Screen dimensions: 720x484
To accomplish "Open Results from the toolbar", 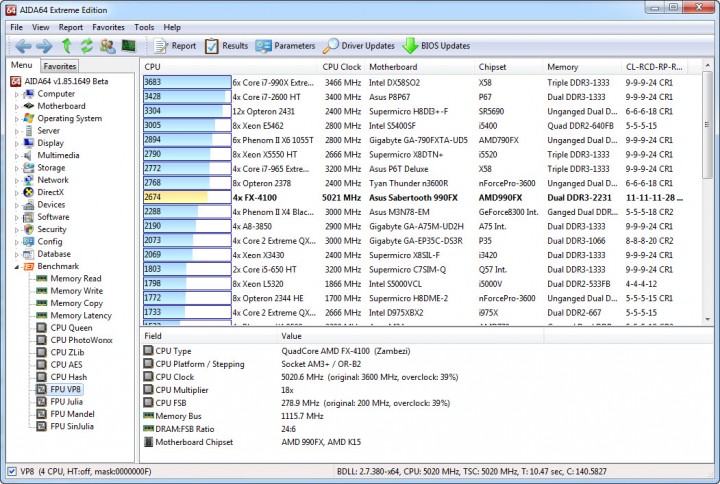I will (x=226, y=46).
